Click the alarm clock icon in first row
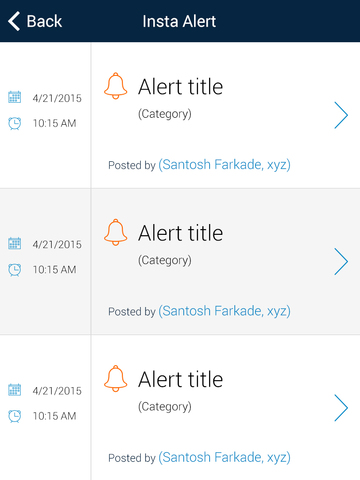Viewport: 360px width, 480px height. point(14,123)
